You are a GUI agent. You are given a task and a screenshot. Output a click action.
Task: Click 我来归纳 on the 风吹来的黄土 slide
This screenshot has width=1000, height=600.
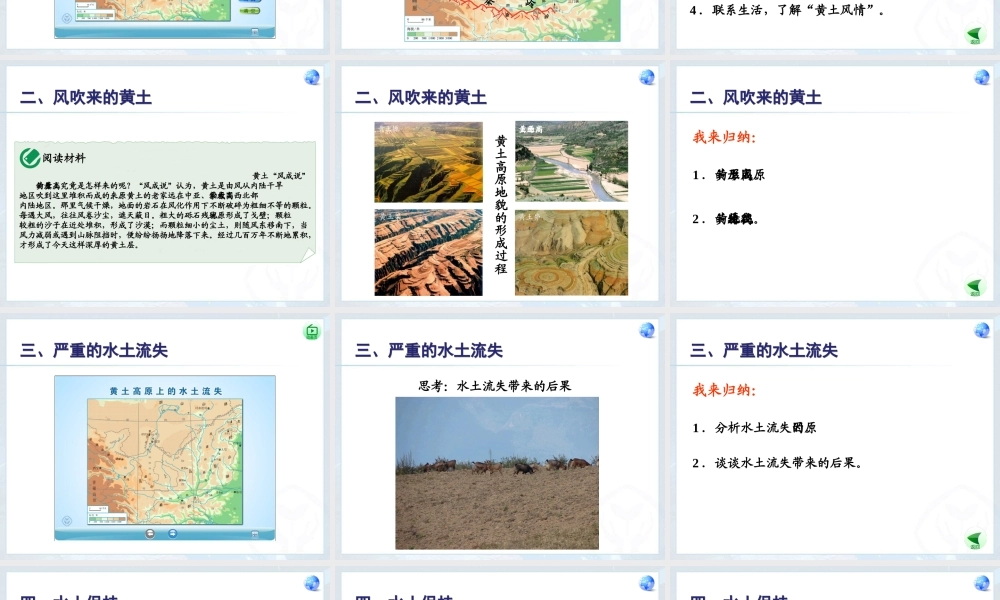click(x=724, y=137)
